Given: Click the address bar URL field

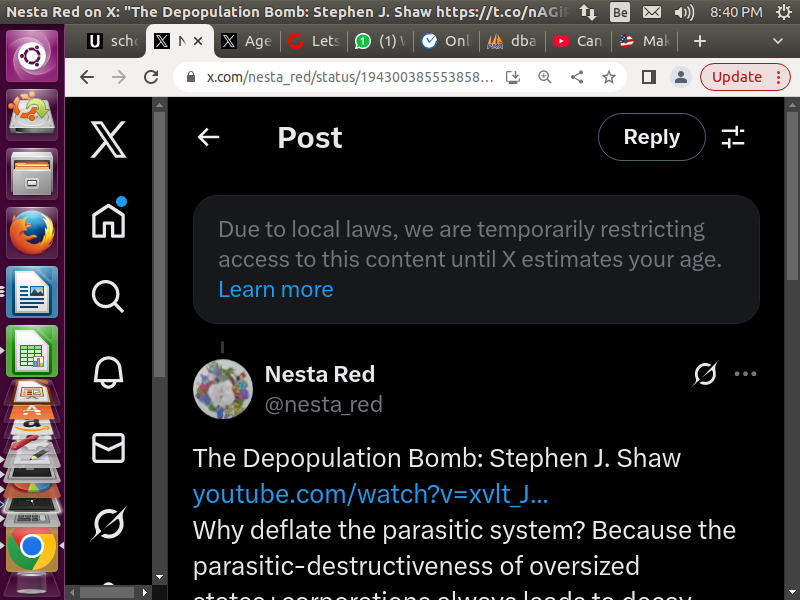Looking at the screenshot, I should coord(350,78).
